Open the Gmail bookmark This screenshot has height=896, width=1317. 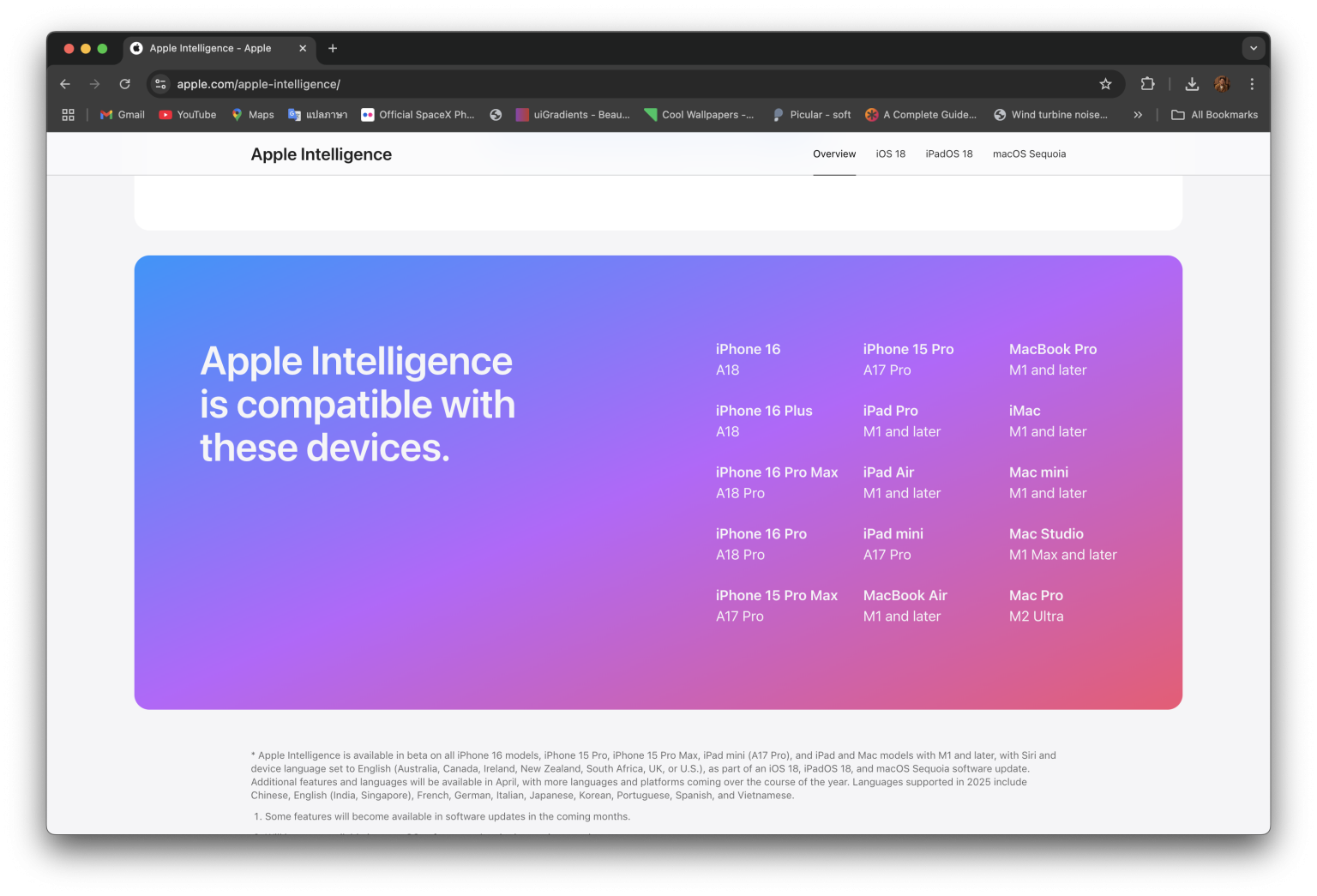[x=121, y=114]
